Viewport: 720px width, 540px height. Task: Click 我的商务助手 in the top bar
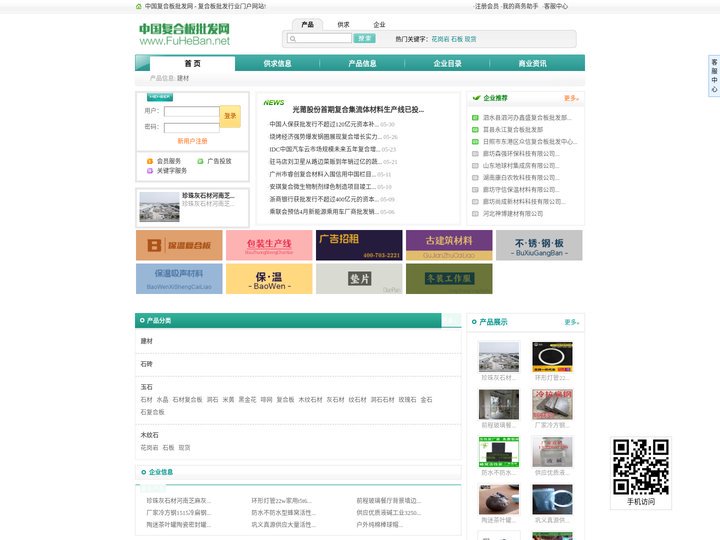click(x=520, y=6)
